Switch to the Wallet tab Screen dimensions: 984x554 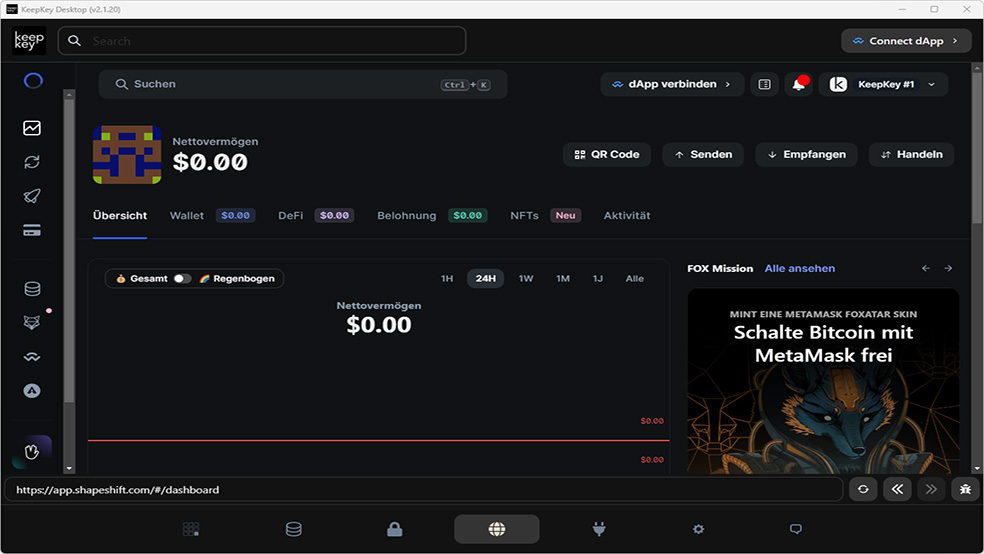pyautogui.click(x=212, y=215)
